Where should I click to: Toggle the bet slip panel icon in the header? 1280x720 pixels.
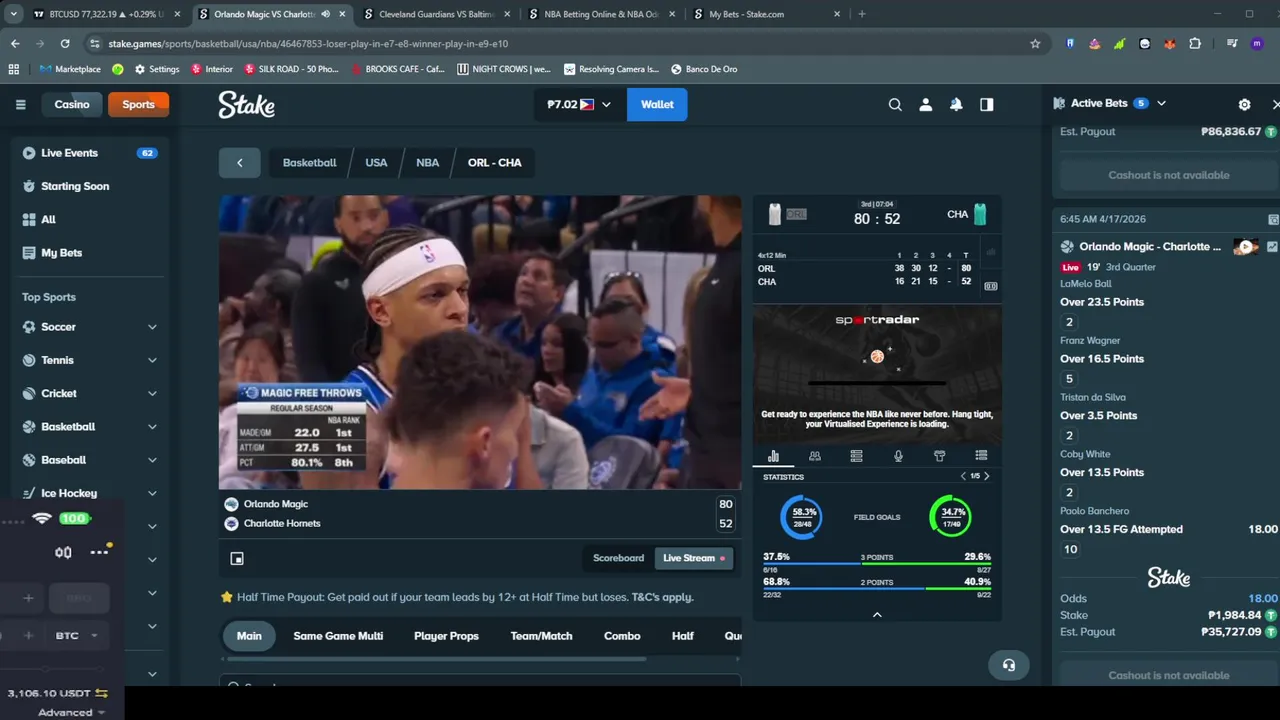(x=987, y=104)
